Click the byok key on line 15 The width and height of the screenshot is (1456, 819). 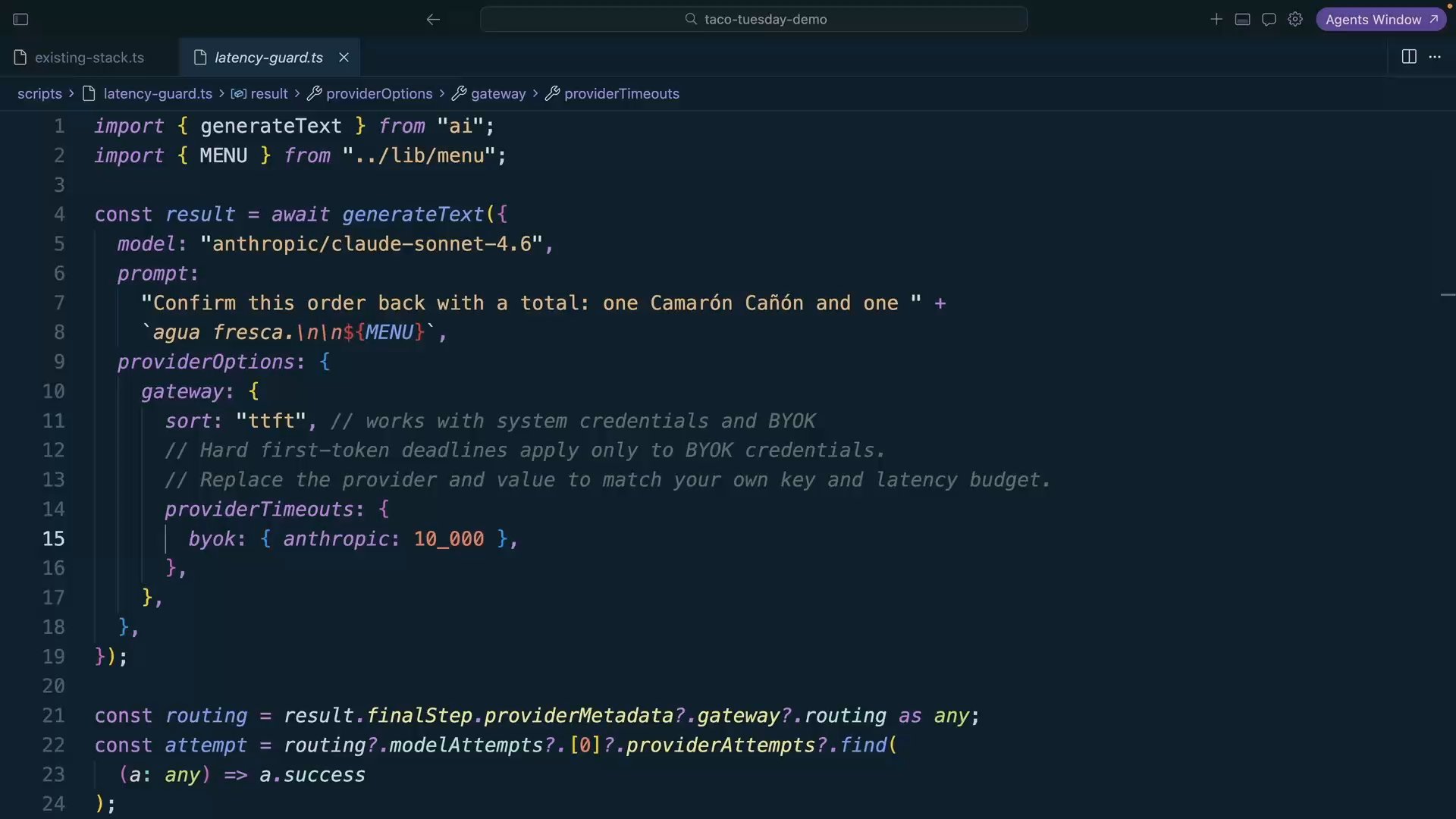coord(212,539)
